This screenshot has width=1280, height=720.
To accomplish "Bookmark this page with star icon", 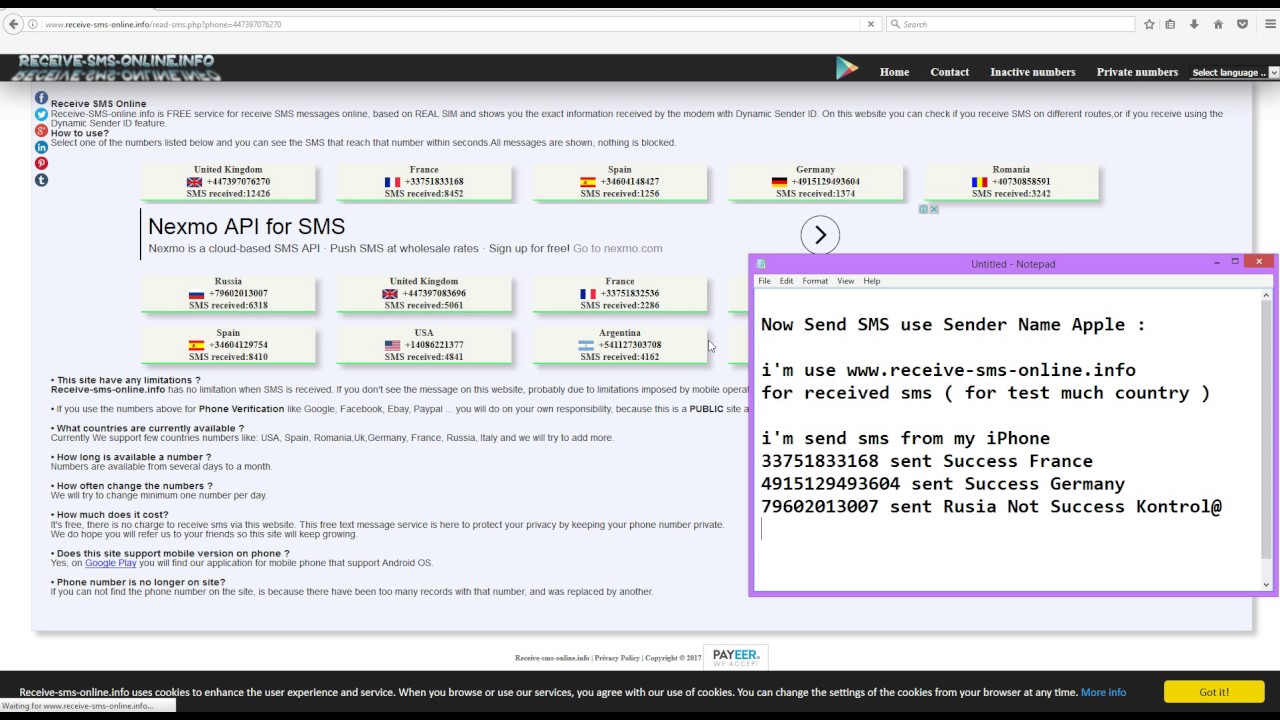I will [x=1149, y=24].
